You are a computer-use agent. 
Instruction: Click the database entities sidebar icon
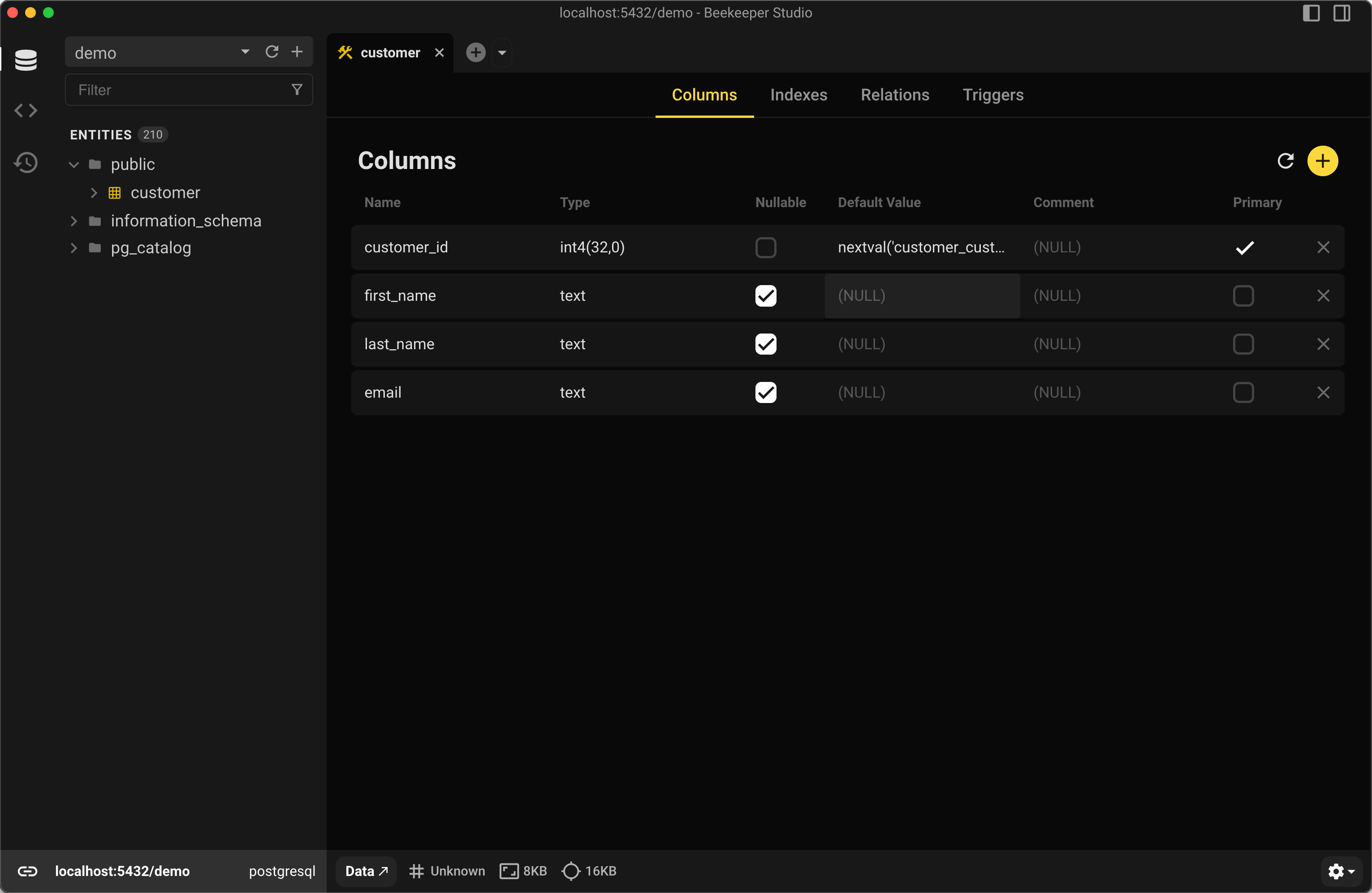coord(26,60)
